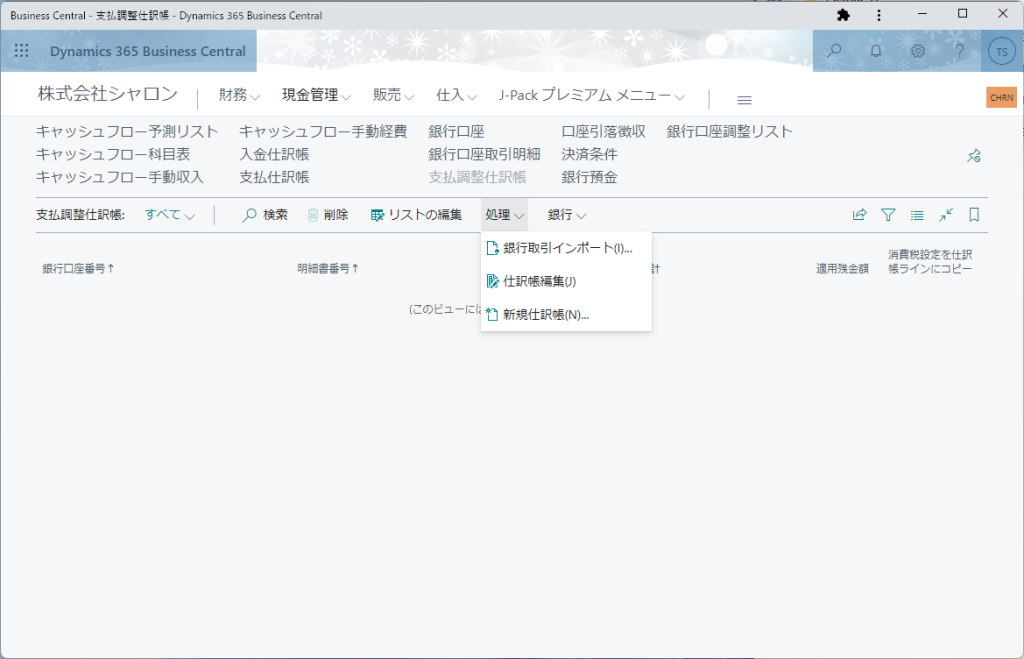1024x659 pixels.
Task: Click the collapse page arrows icon
Action: [946, 215]
